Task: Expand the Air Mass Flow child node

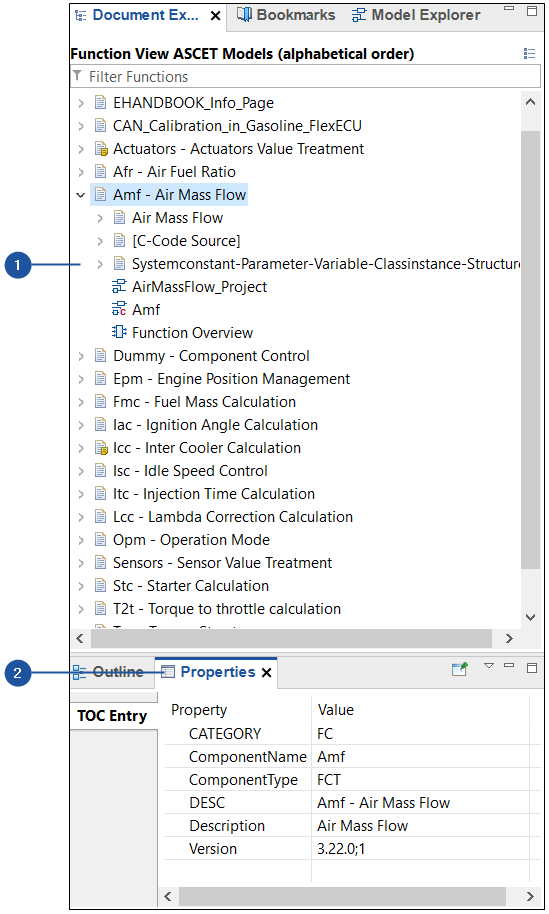Action: [100, 218]
